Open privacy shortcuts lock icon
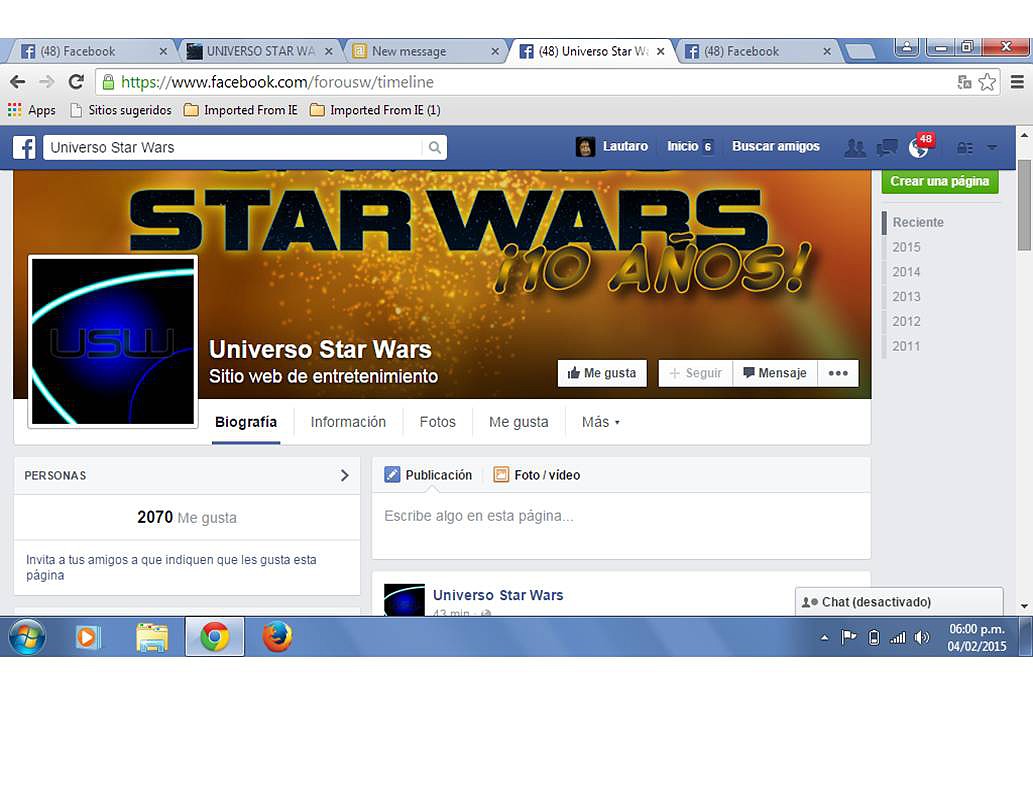1033x793 pixels. (964, 148)
